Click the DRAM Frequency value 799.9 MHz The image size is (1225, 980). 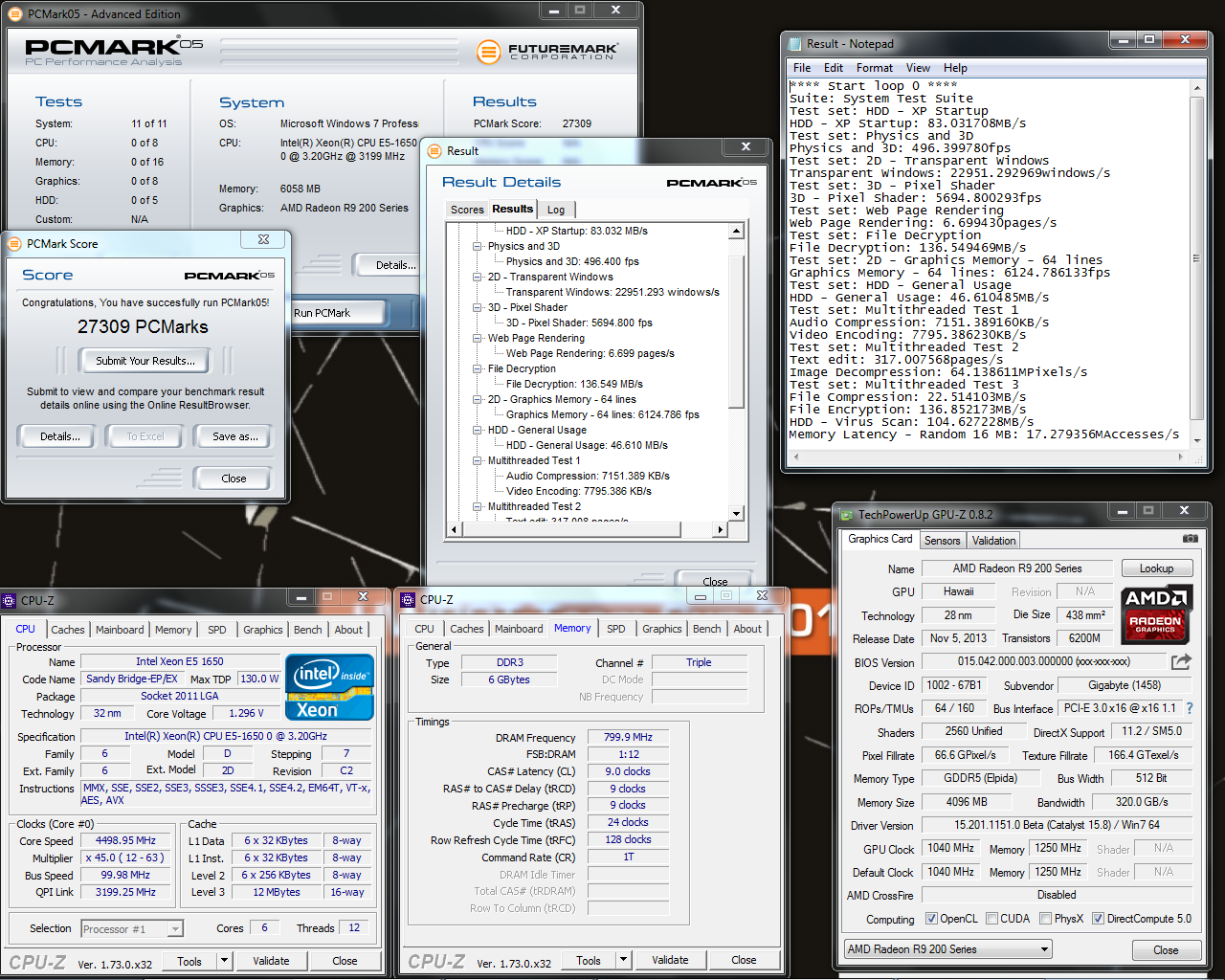tap(628, 737)
